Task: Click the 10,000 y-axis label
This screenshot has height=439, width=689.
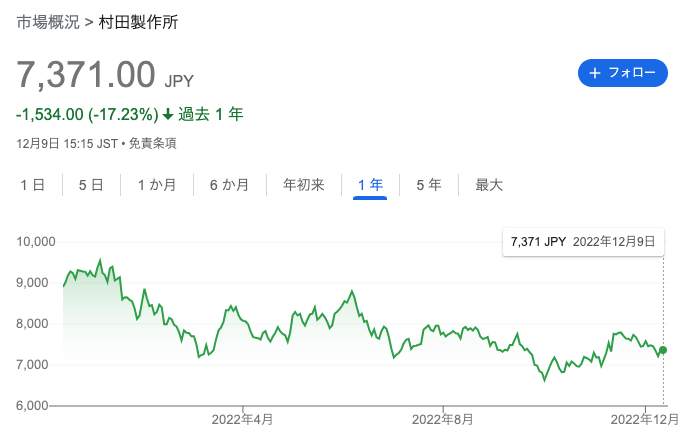Action: pos(36,242)
